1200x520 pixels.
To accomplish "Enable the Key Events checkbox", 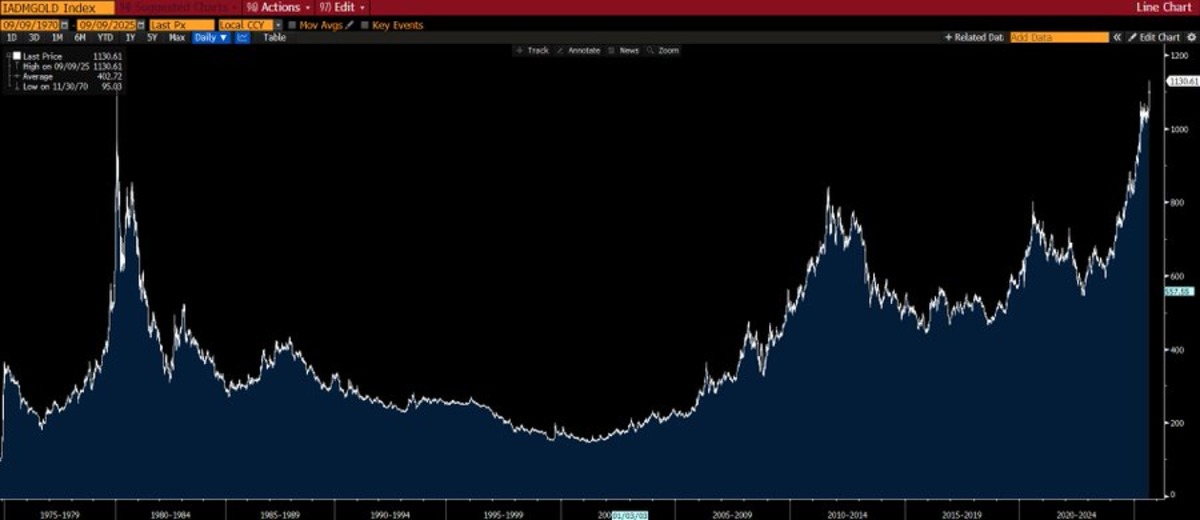I will [x=364, y=25].
